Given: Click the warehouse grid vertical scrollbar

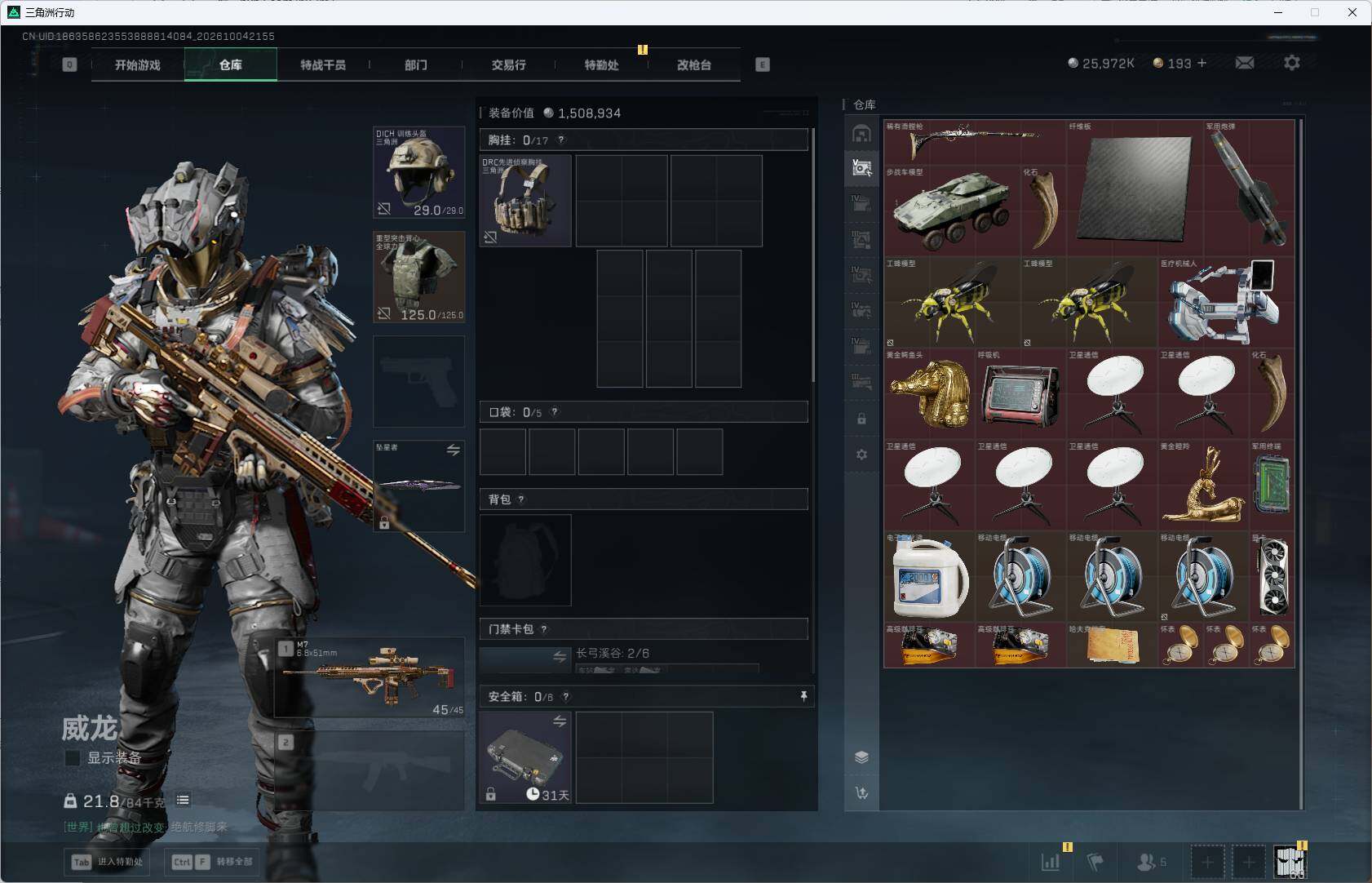Looking at the screenshot, I should [1300, 464].
